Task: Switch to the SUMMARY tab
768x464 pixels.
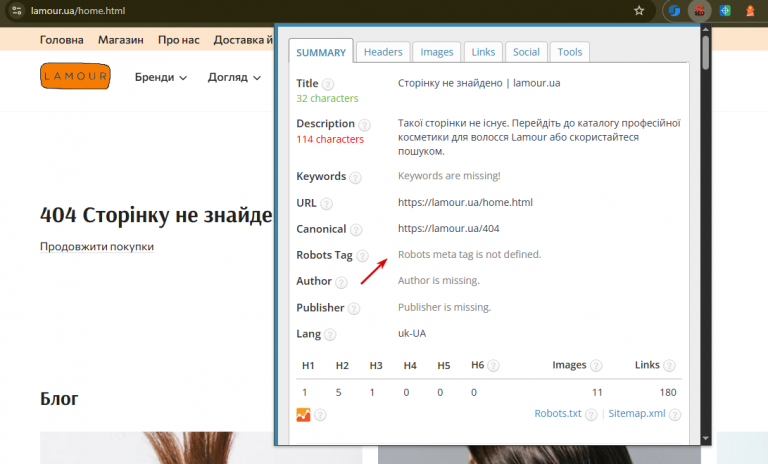Action: coord(321,52)
